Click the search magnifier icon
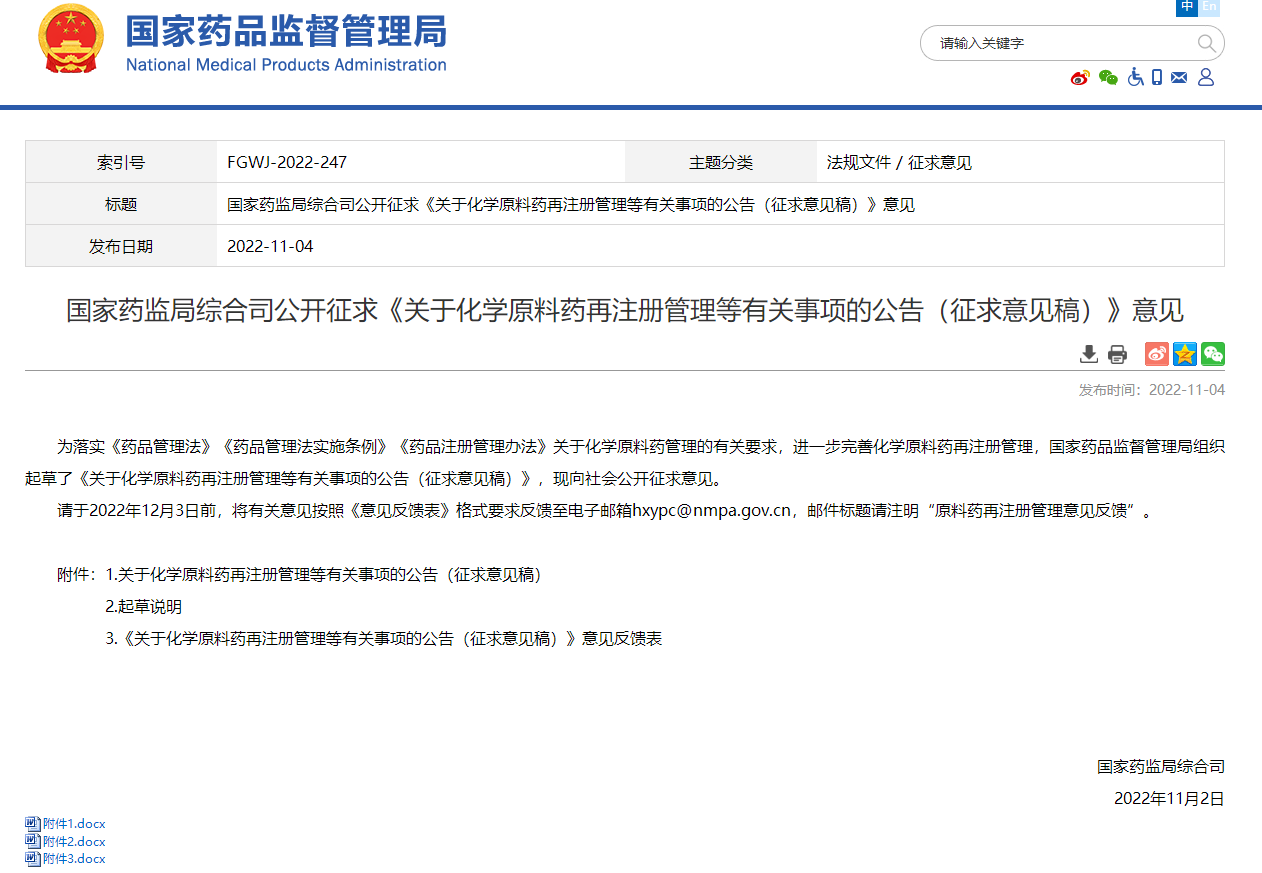The width and height of the screenshot is (1262, 873). pos(1206,43)
